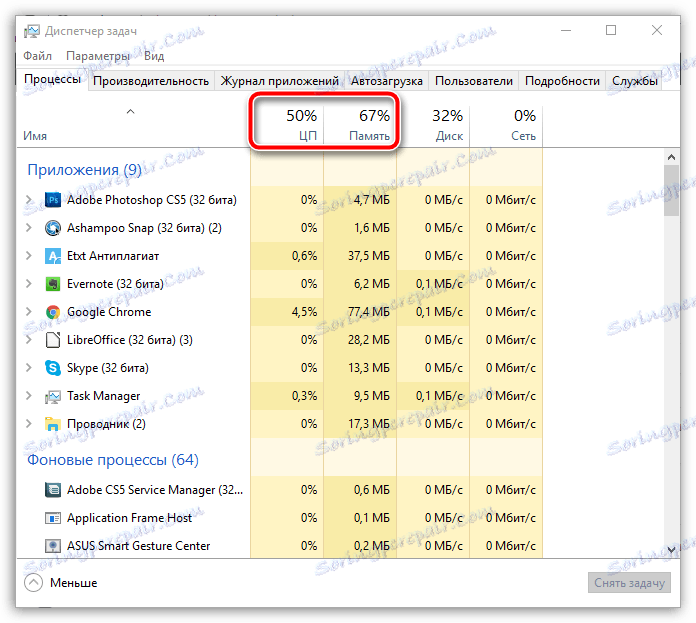Click the Google Chrome icon

click(53, 312)
